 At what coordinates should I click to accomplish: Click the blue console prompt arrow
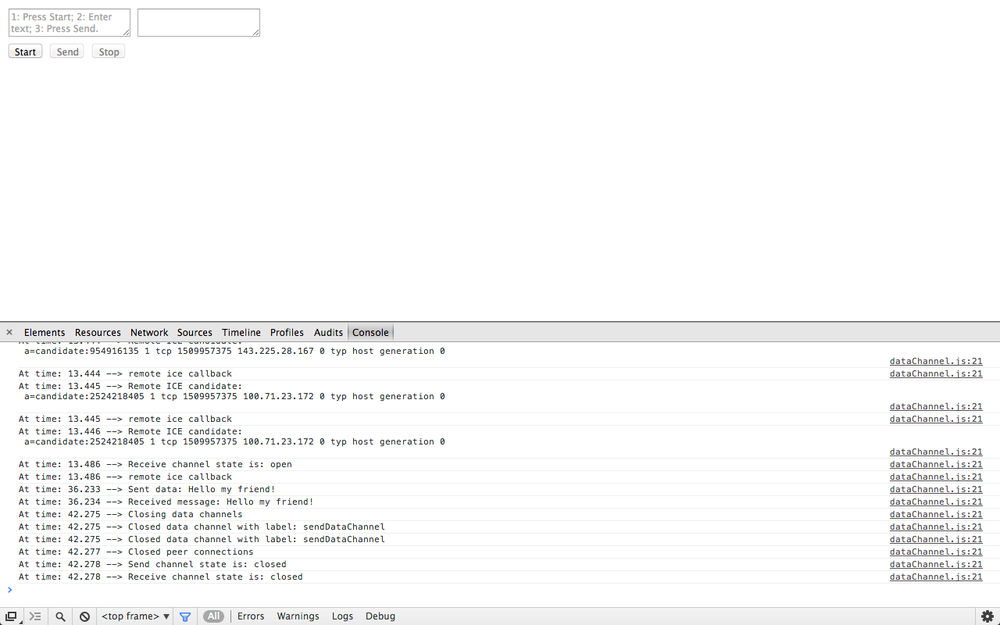point(10,590)
